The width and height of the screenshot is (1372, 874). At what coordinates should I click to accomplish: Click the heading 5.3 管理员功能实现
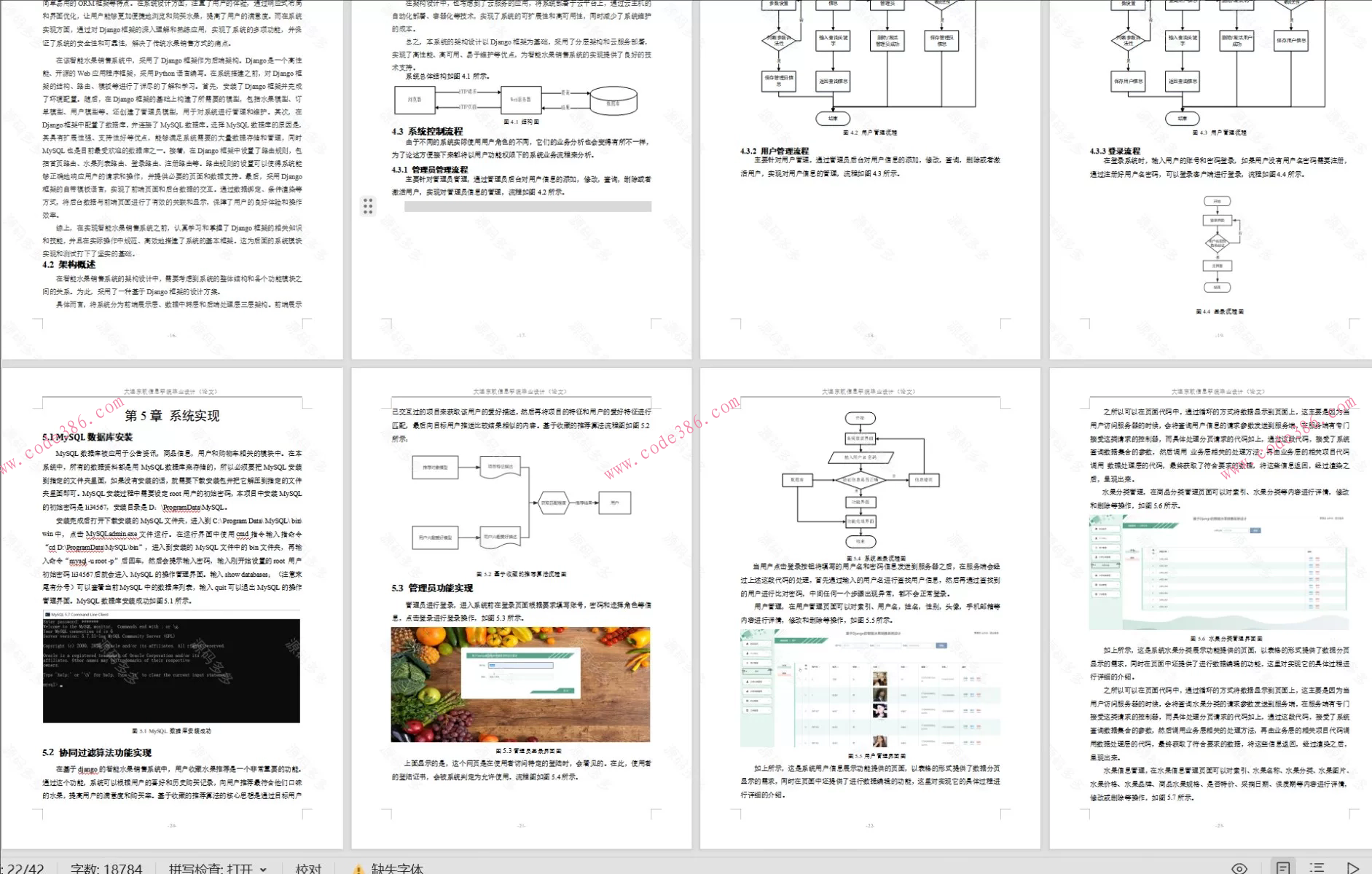point(432,588)
